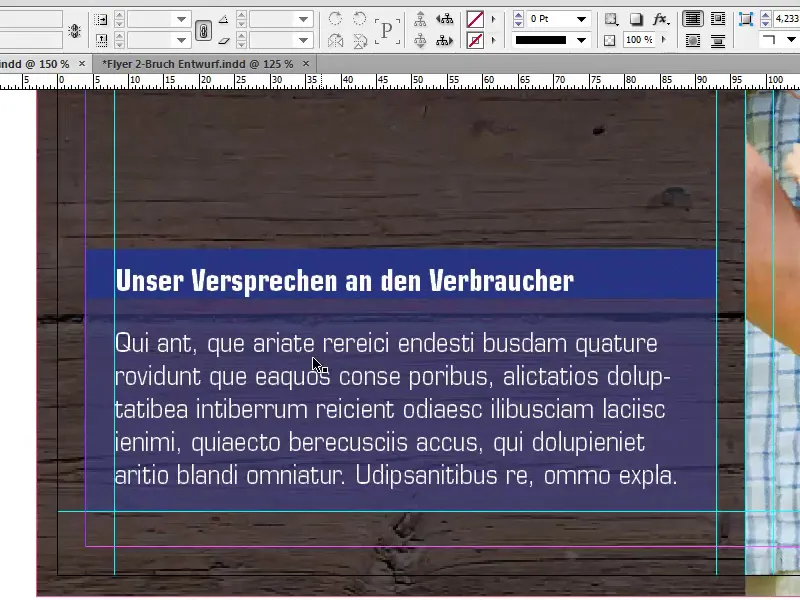Open the stroke style dropdown

pos(581,40)
